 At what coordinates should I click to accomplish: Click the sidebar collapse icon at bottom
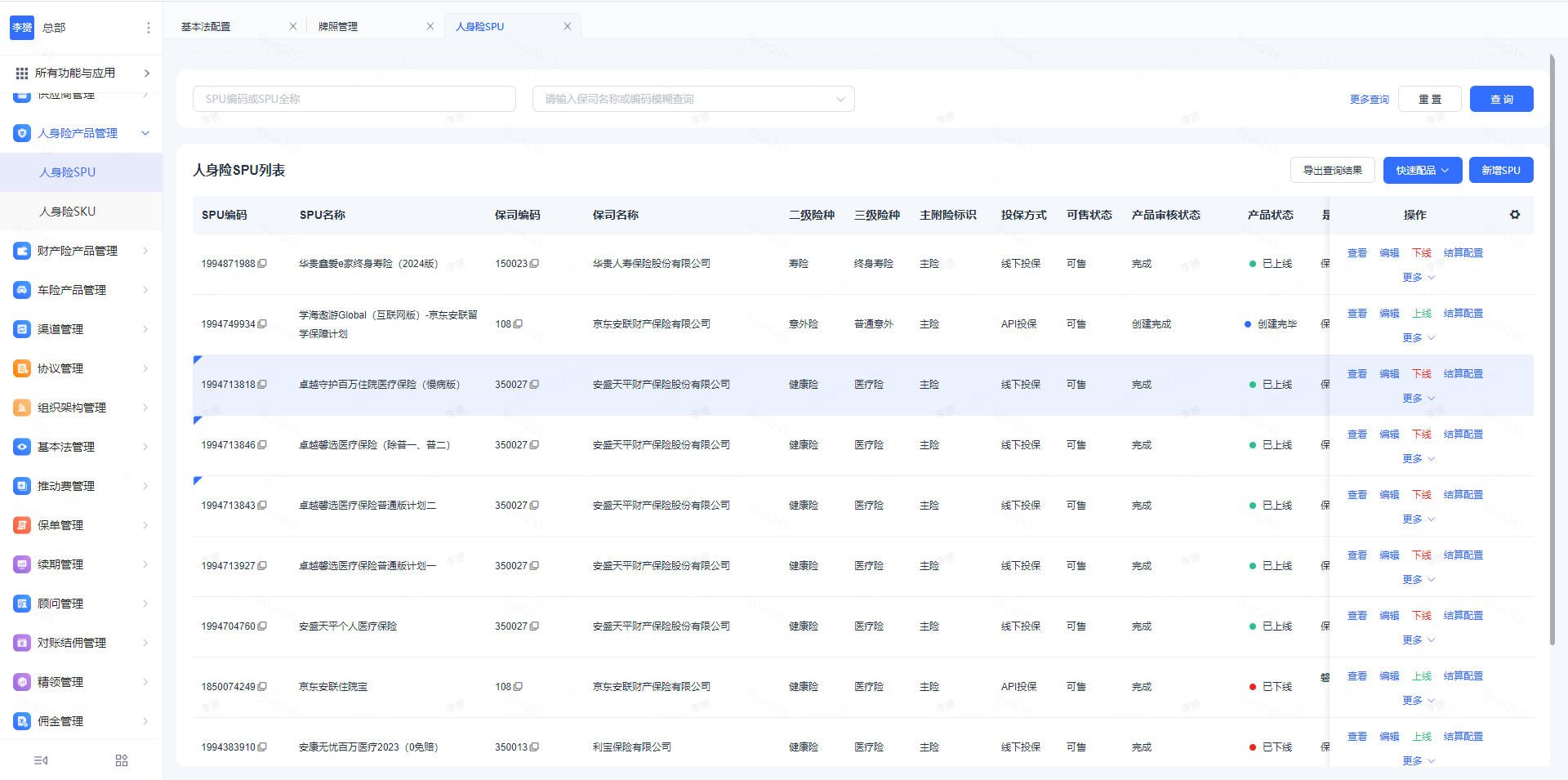(41, 760)
